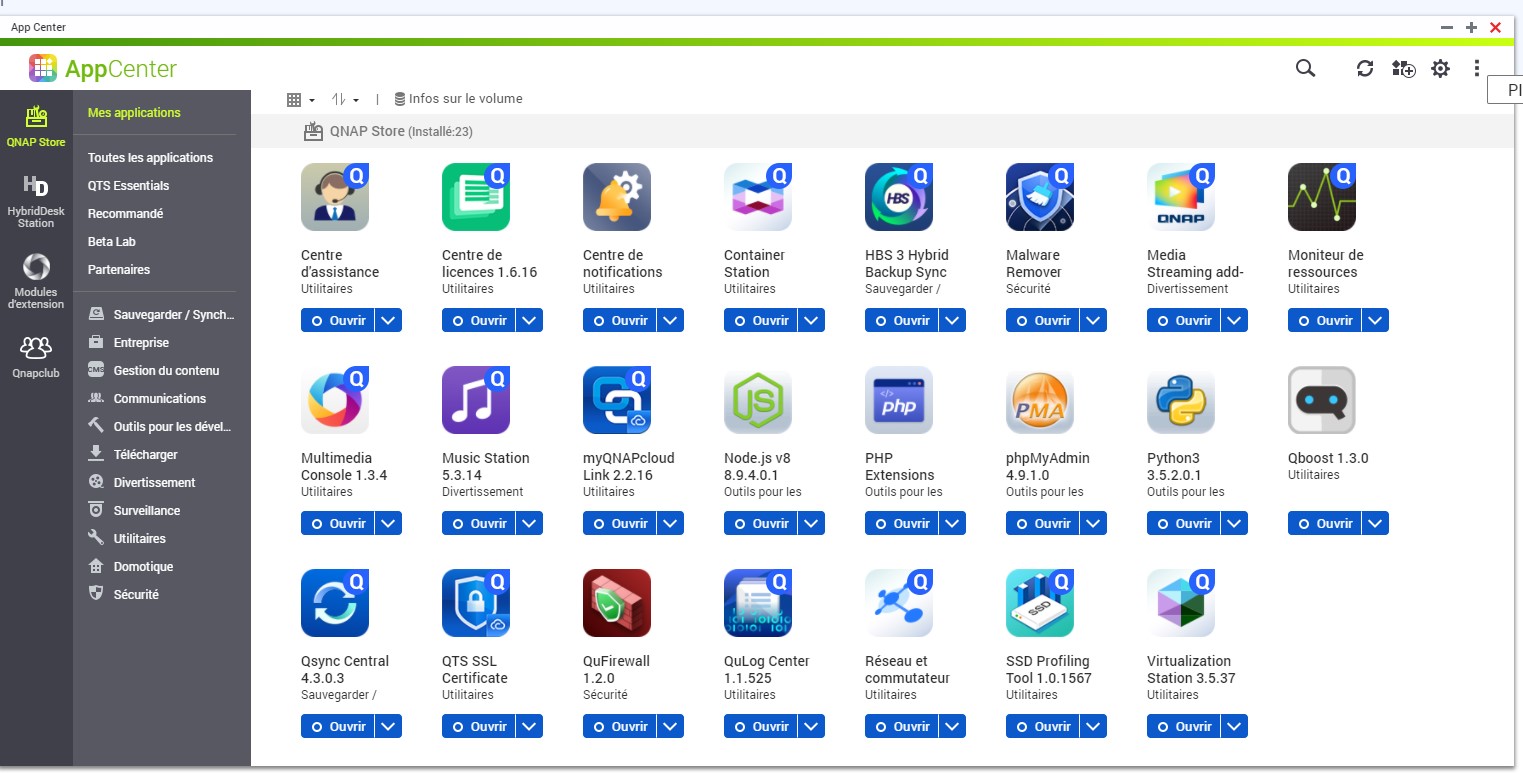The image size is (1523, 773).
Task: Open the Qnapclub store tab
Action: pos(36,356)
